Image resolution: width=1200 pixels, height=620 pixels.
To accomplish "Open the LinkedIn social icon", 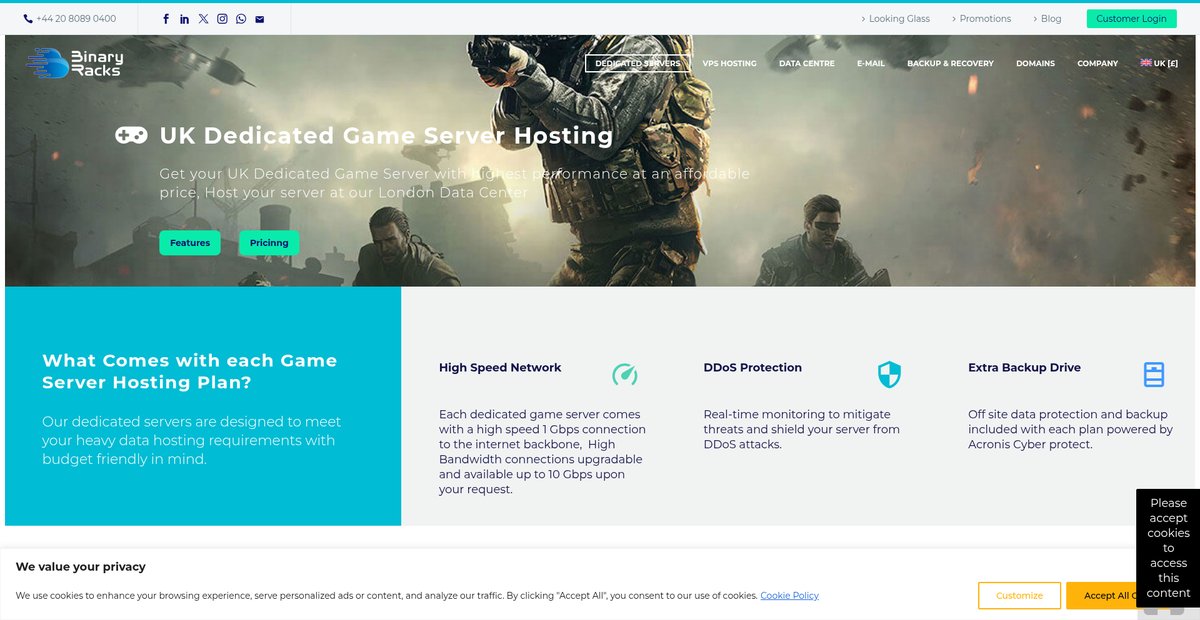I will [x=185, y=19].
